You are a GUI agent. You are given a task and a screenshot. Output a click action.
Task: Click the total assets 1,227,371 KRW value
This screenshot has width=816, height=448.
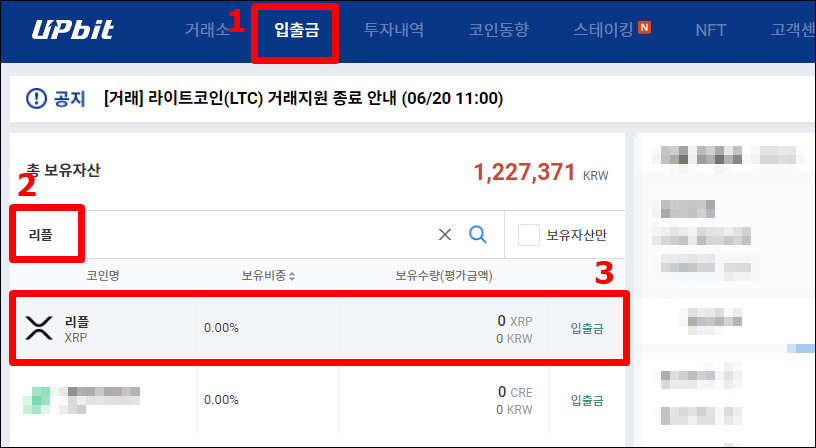(x=541, y=173)
